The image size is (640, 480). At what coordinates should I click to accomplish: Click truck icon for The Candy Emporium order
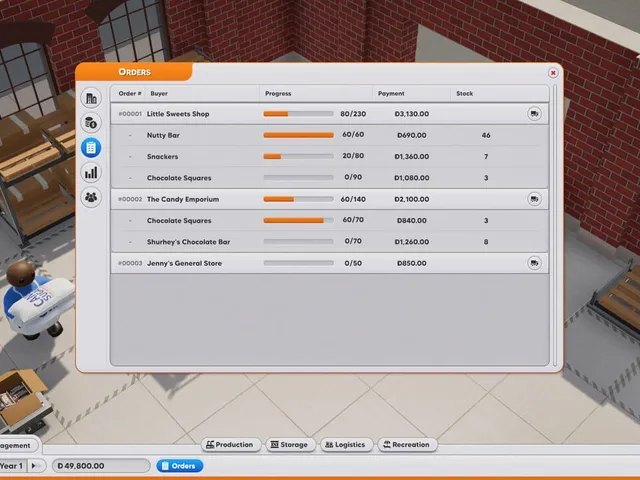coord(534,199)
